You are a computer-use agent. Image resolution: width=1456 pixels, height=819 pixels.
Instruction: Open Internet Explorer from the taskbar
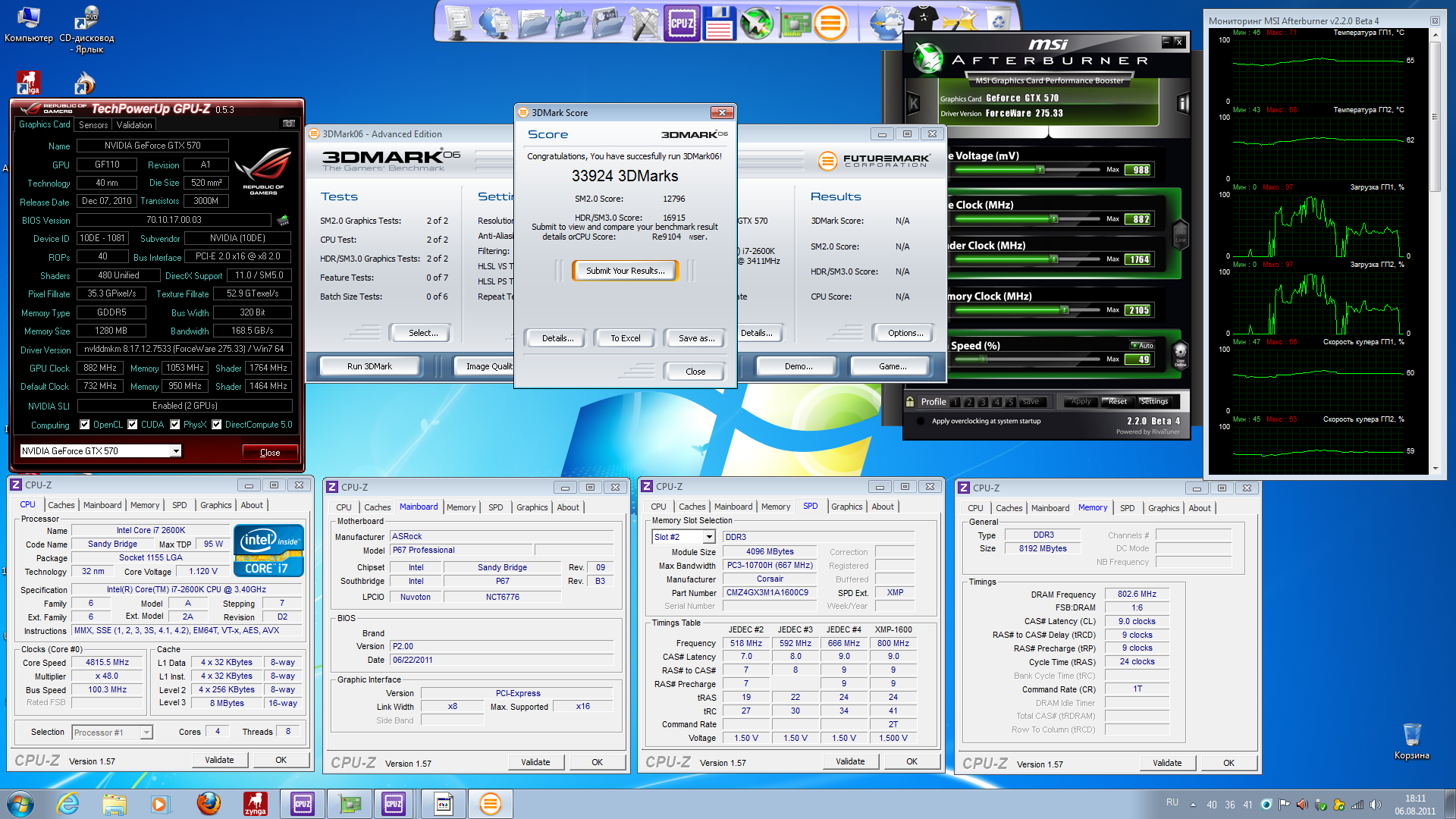pos(68,804)
